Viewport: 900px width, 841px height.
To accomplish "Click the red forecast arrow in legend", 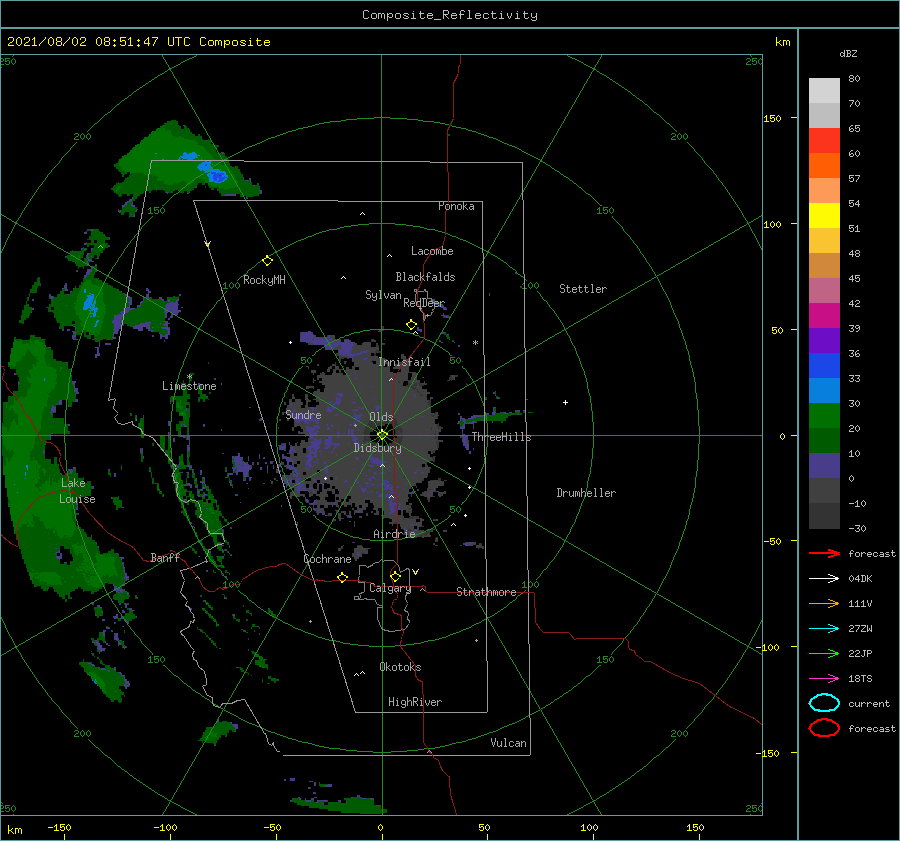I will click(824, 553).
